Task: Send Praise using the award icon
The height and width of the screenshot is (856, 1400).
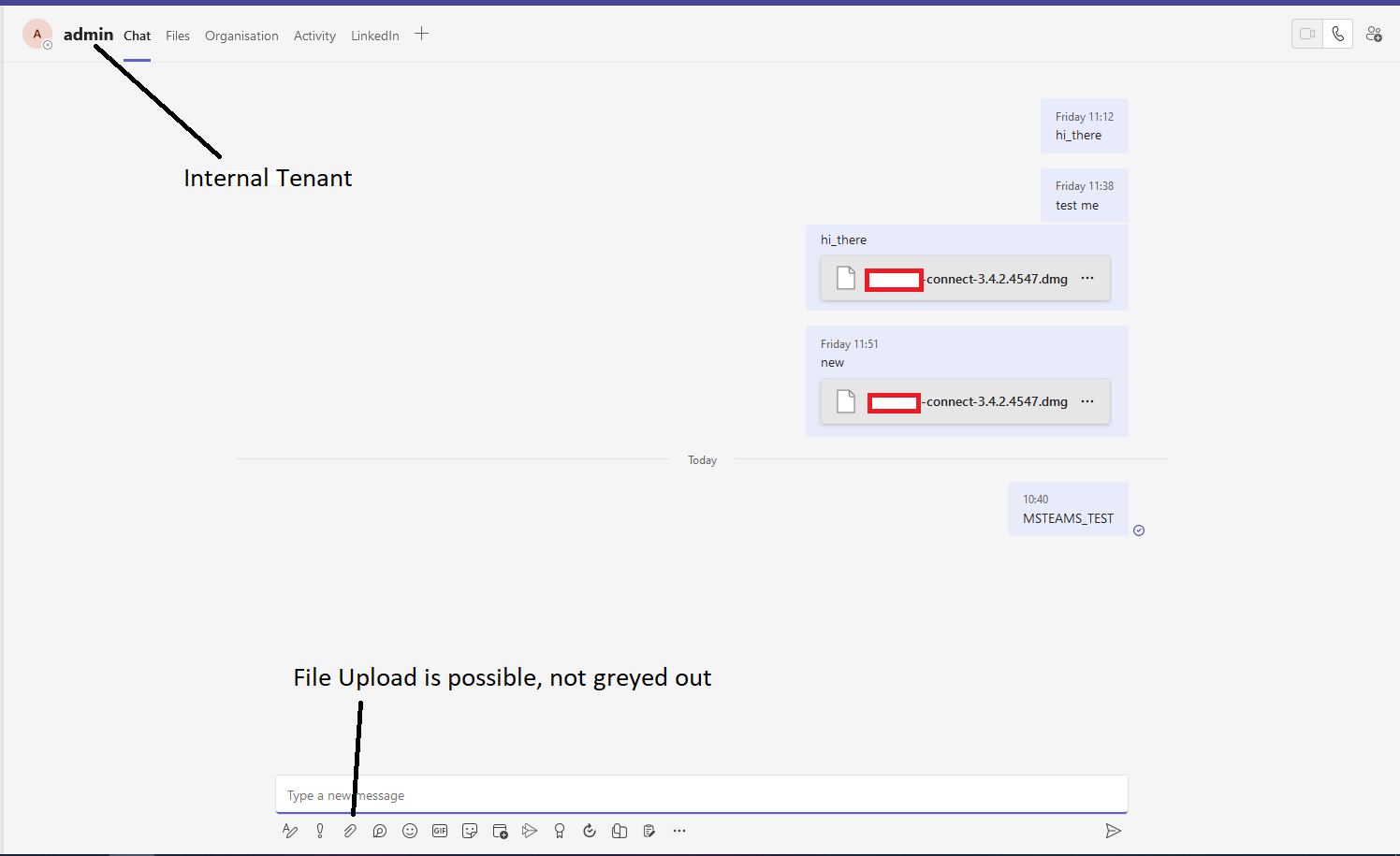Action: click(560, 831)
